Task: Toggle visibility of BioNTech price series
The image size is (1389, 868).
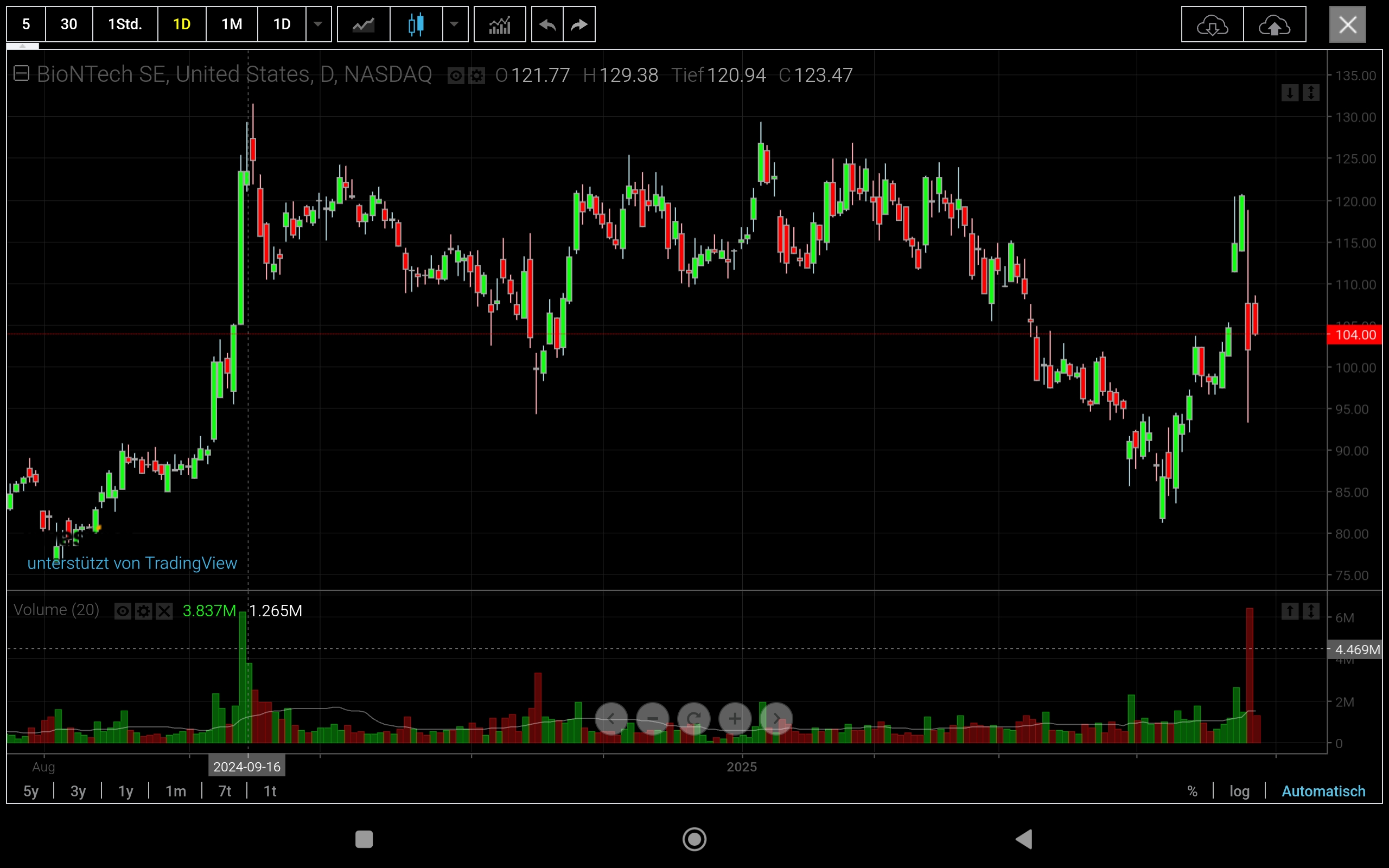Action: click(x=456, y=76)
